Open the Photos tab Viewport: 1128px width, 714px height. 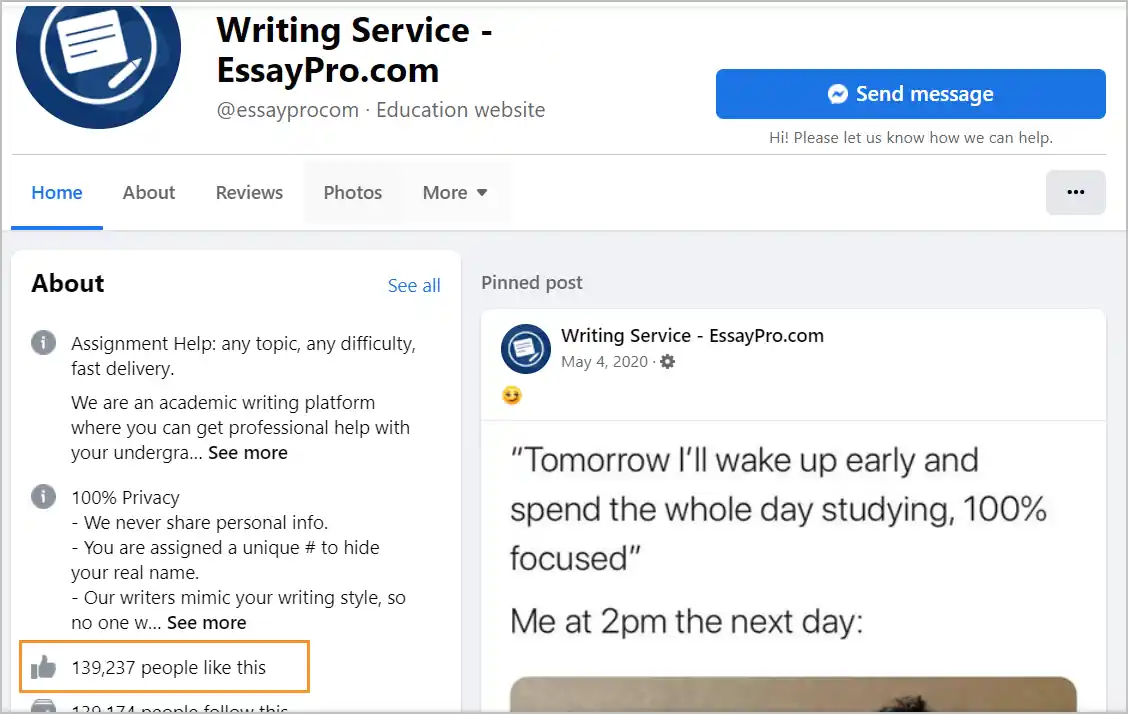pos(352,193)
